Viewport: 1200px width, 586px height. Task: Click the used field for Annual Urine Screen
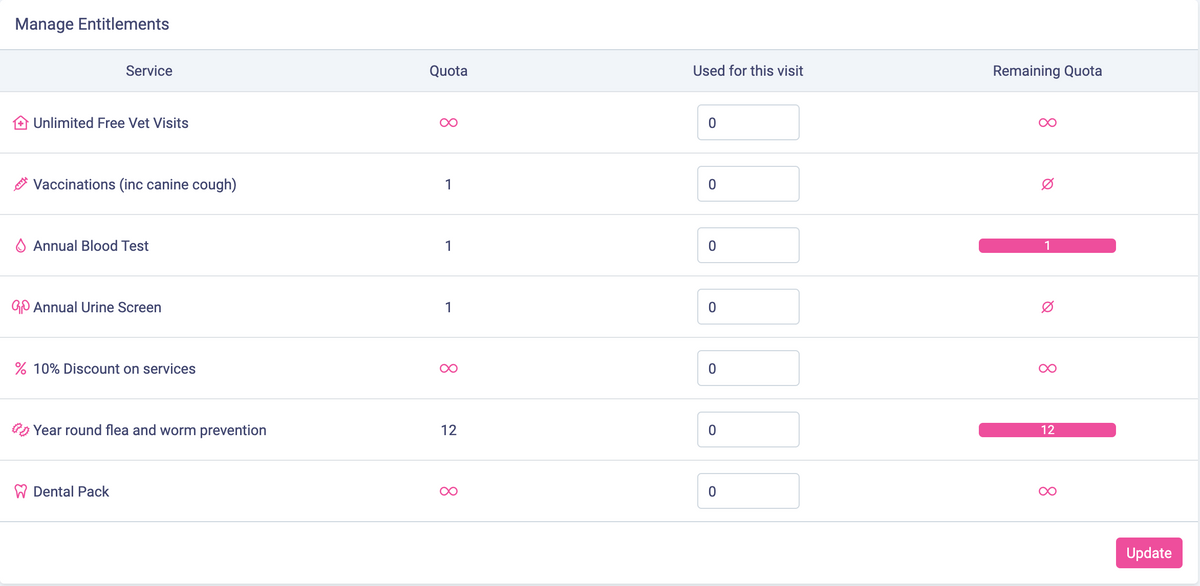(748, 307)
